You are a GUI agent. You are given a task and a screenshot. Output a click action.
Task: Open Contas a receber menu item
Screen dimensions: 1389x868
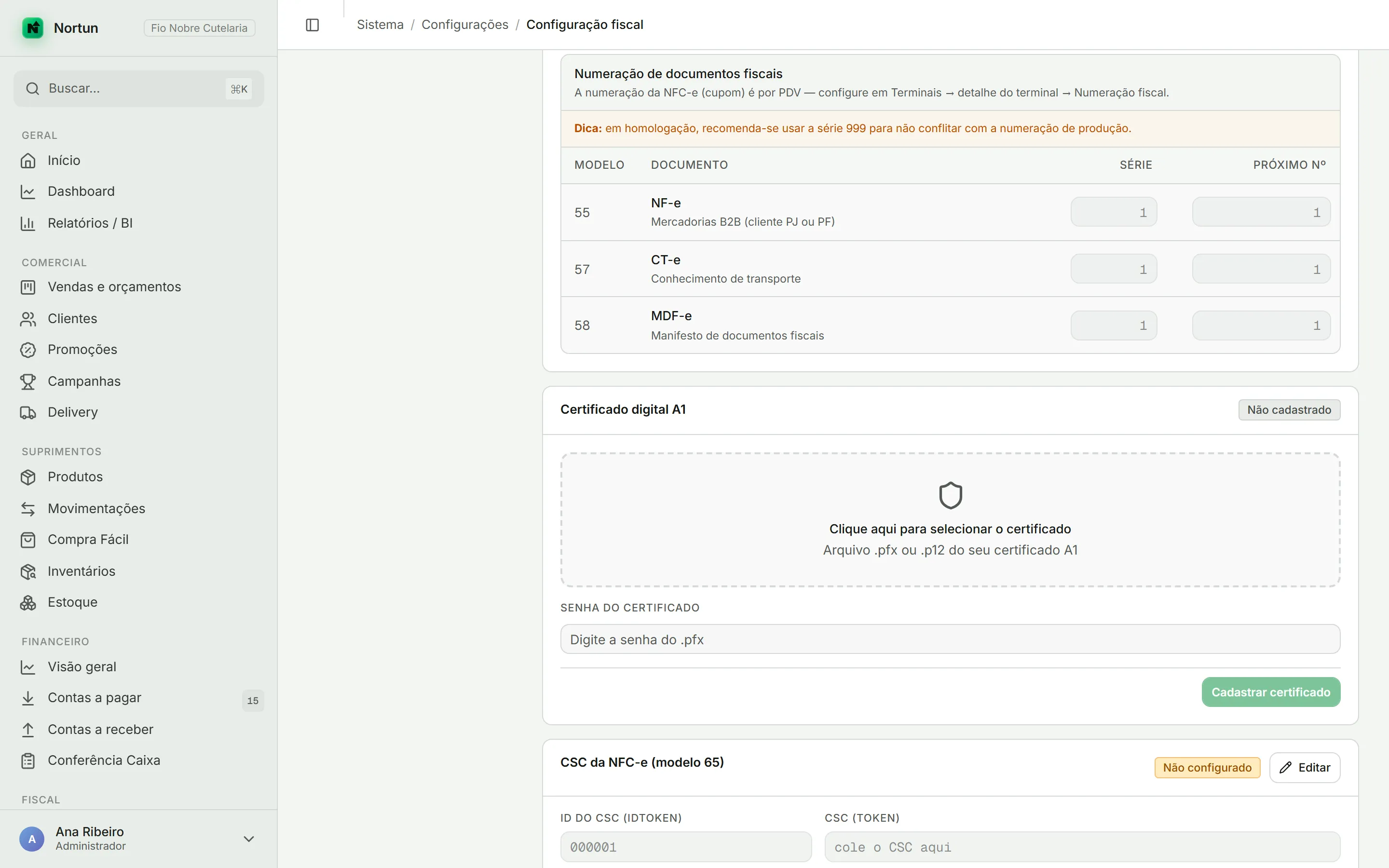pyautogui.click(x=139, y=729)
